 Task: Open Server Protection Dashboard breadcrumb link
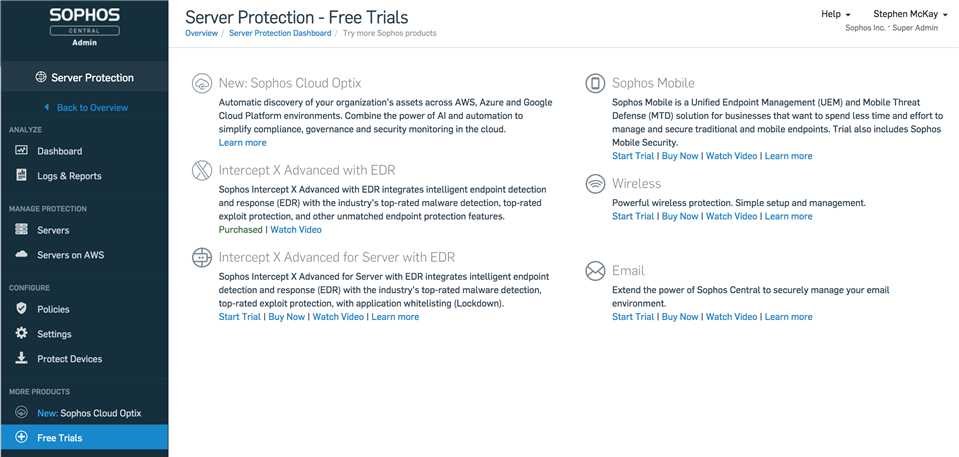click(x=280, y=33)
